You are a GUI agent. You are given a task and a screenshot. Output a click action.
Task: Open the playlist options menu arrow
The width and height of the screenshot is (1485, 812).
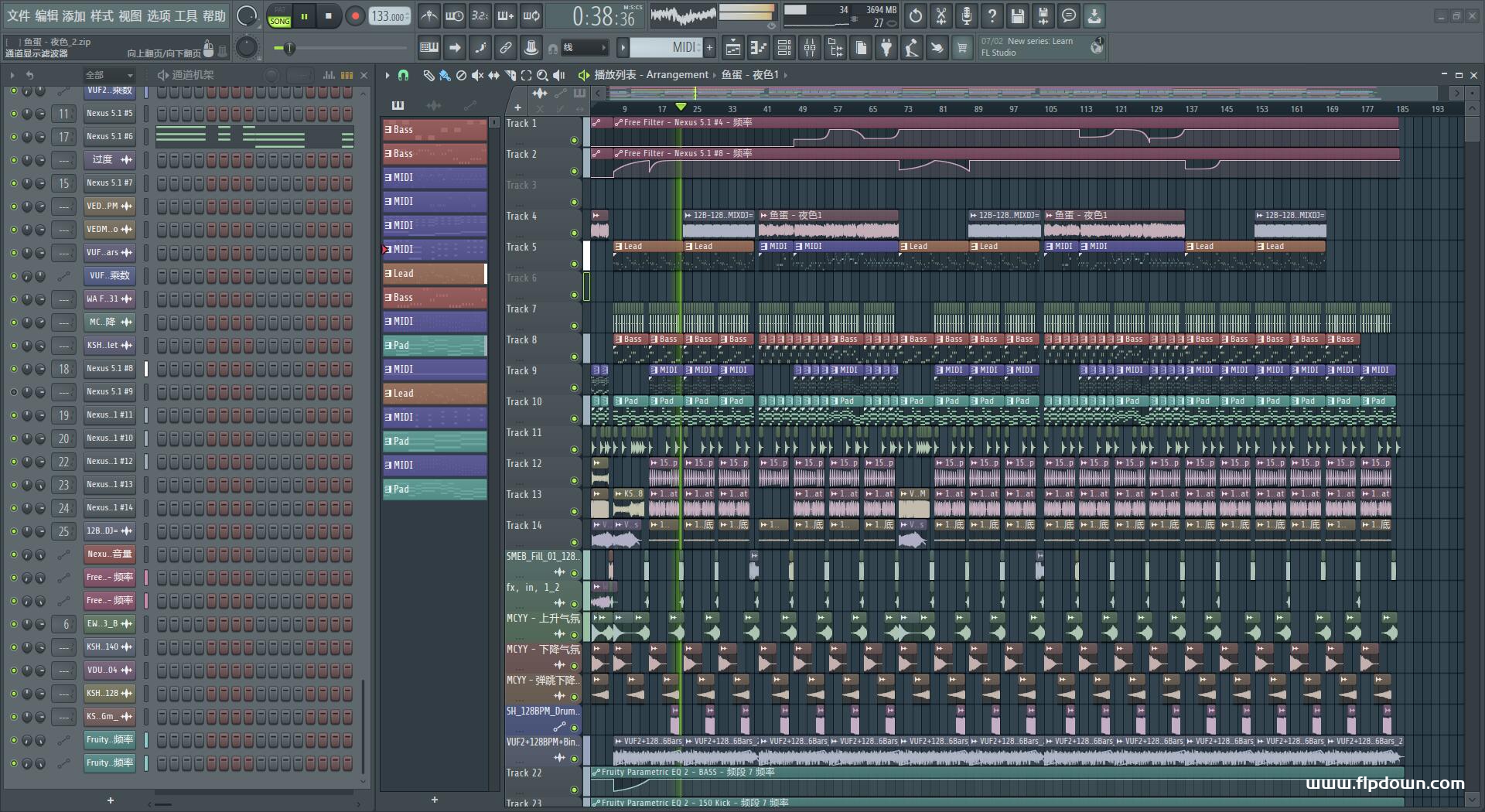387,75
